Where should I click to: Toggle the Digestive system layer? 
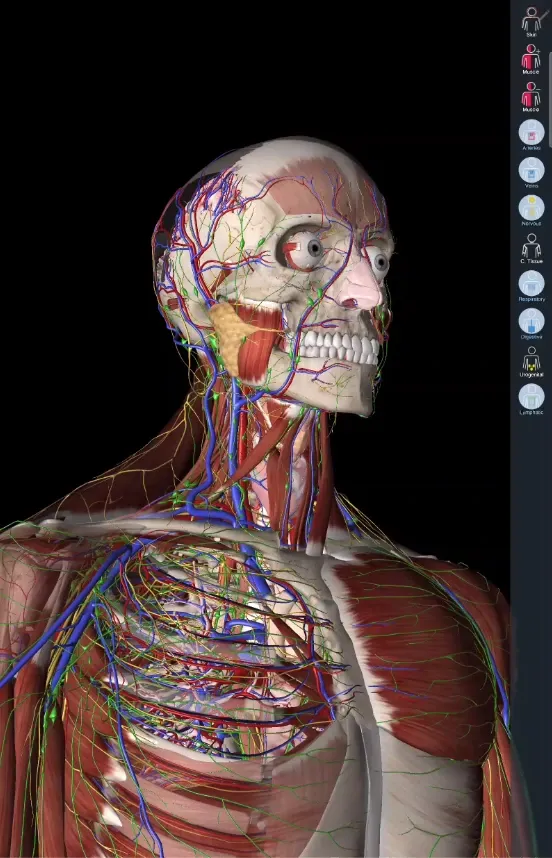531,322
